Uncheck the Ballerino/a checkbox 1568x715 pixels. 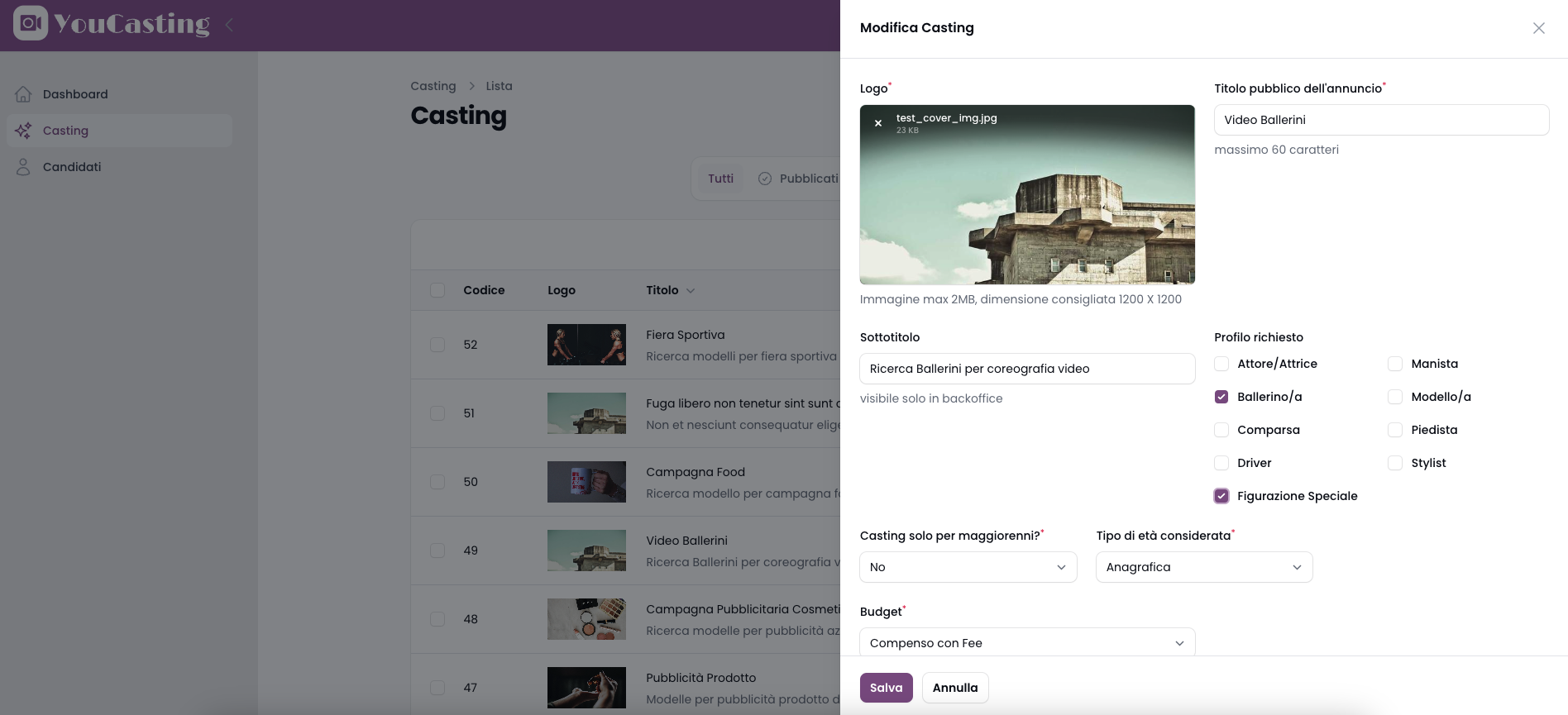[1221, 397]
